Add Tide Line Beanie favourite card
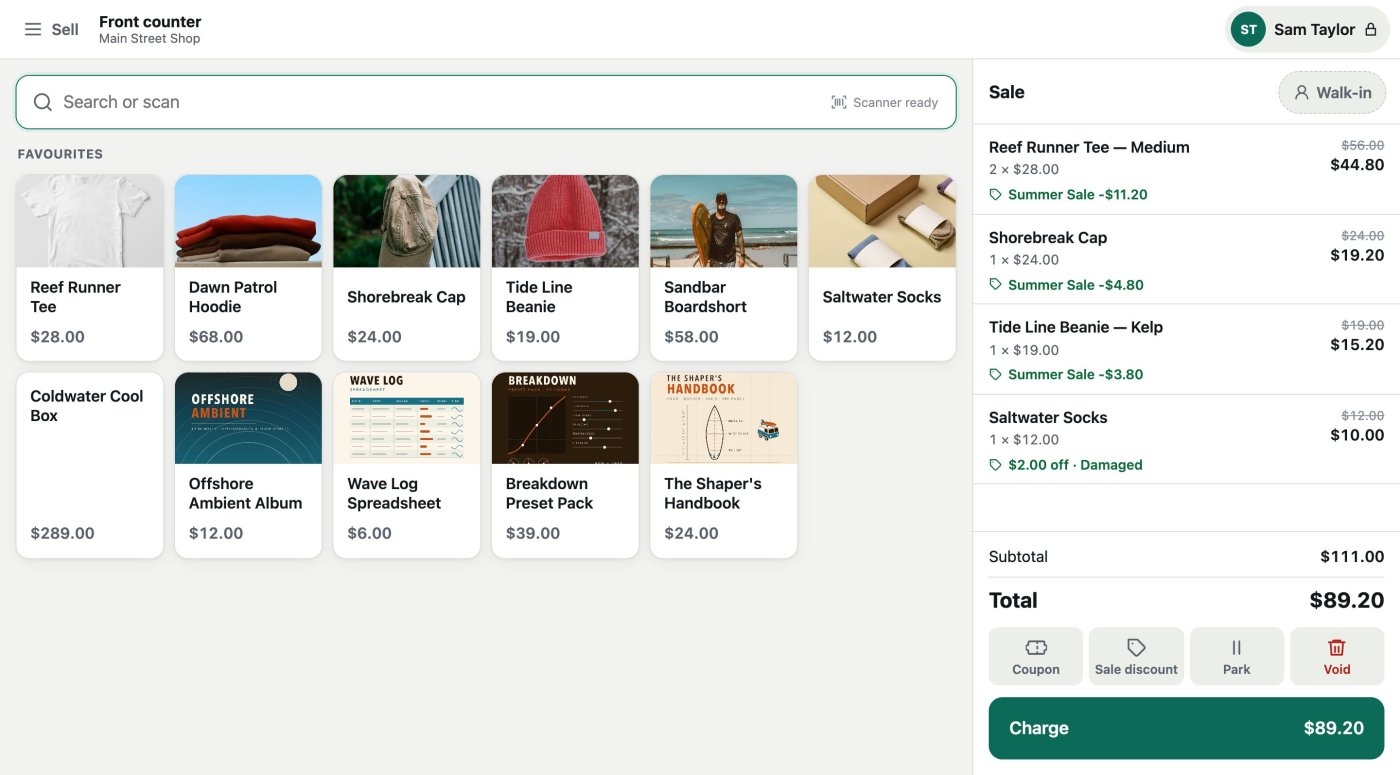 tap(565, 267)
